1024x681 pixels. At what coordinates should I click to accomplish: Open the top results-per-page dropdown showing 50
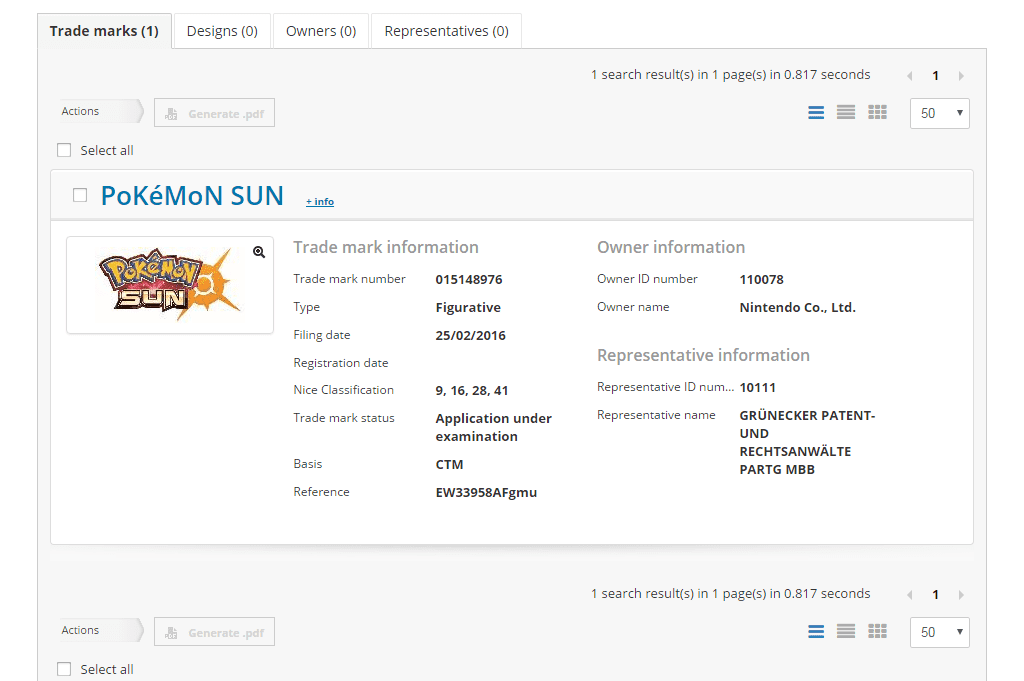940,114
